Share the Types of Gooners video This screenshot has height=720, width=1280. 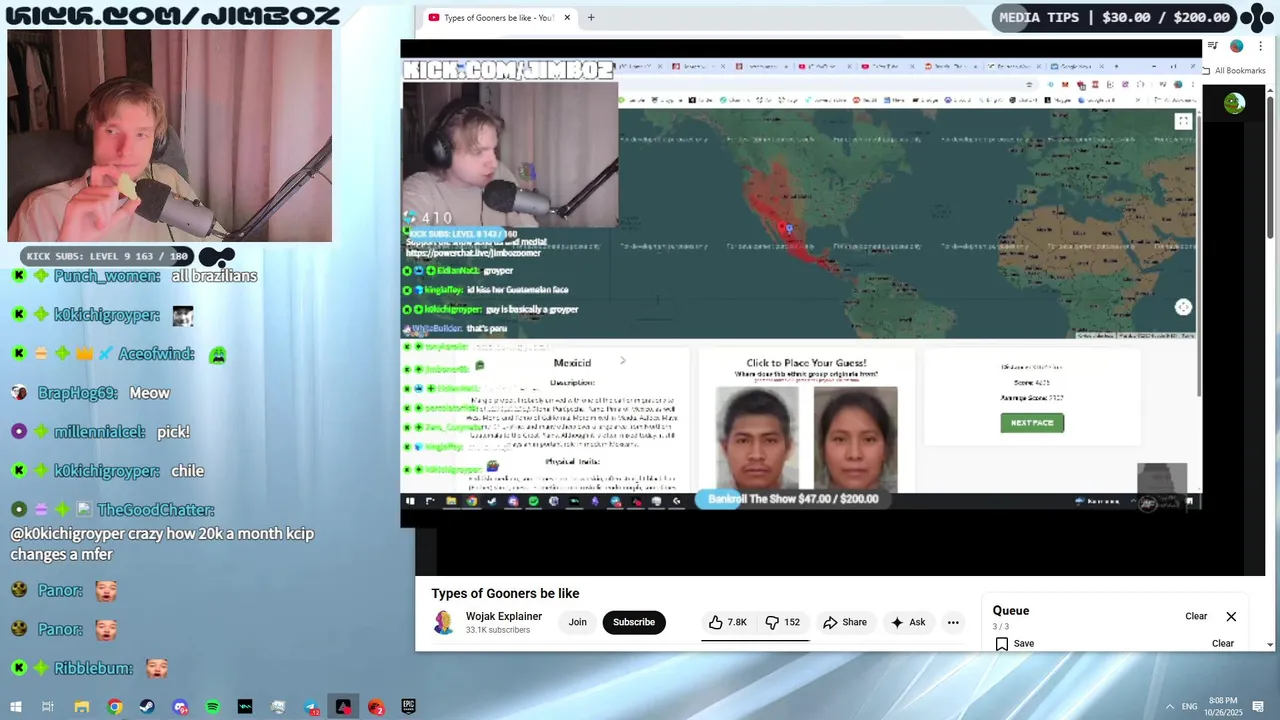(845, 622)
